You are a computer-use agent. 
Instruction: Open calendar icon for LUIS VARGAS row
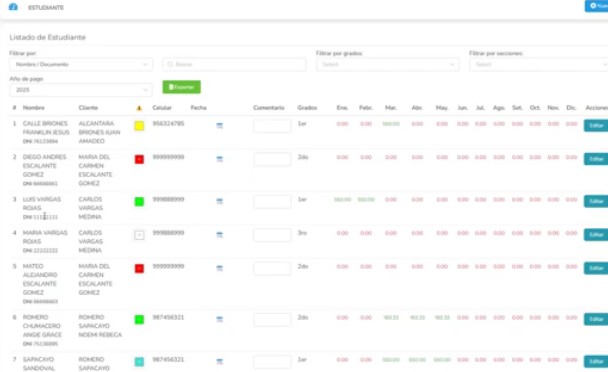tap(219, 201)
